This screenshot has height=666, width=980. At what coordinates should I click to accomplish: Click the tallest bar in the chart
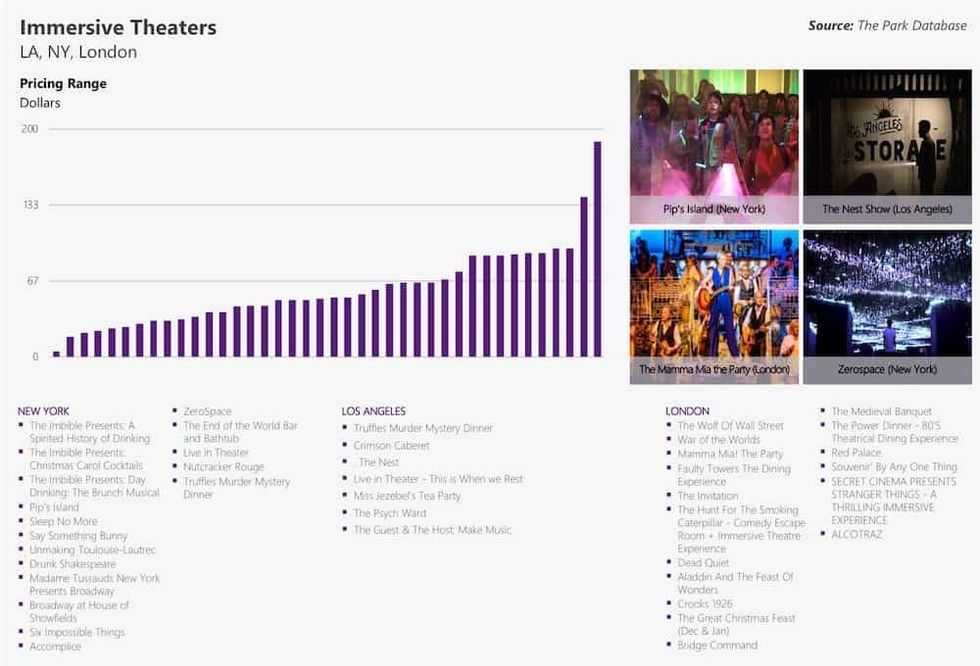pos(598,250)
